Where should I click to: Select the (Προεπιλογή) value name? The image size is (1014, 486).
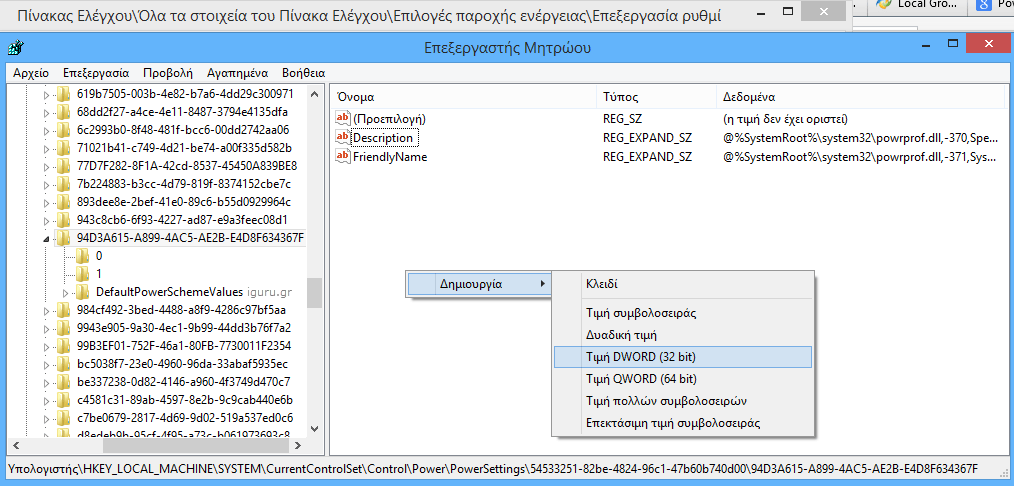pos(389,119)
